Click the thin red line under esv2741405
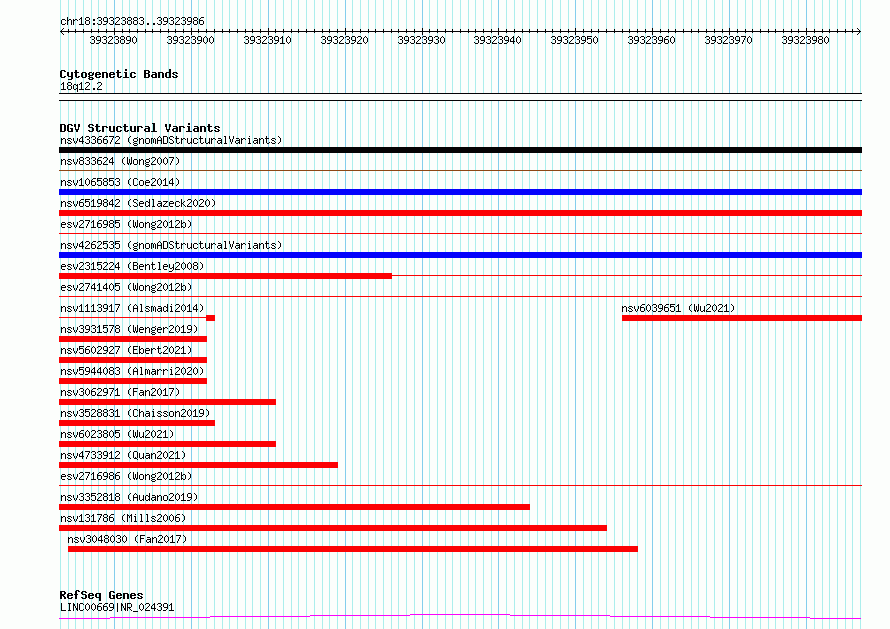Viewport: 890px width, 629px height. (x=460, y=296)
